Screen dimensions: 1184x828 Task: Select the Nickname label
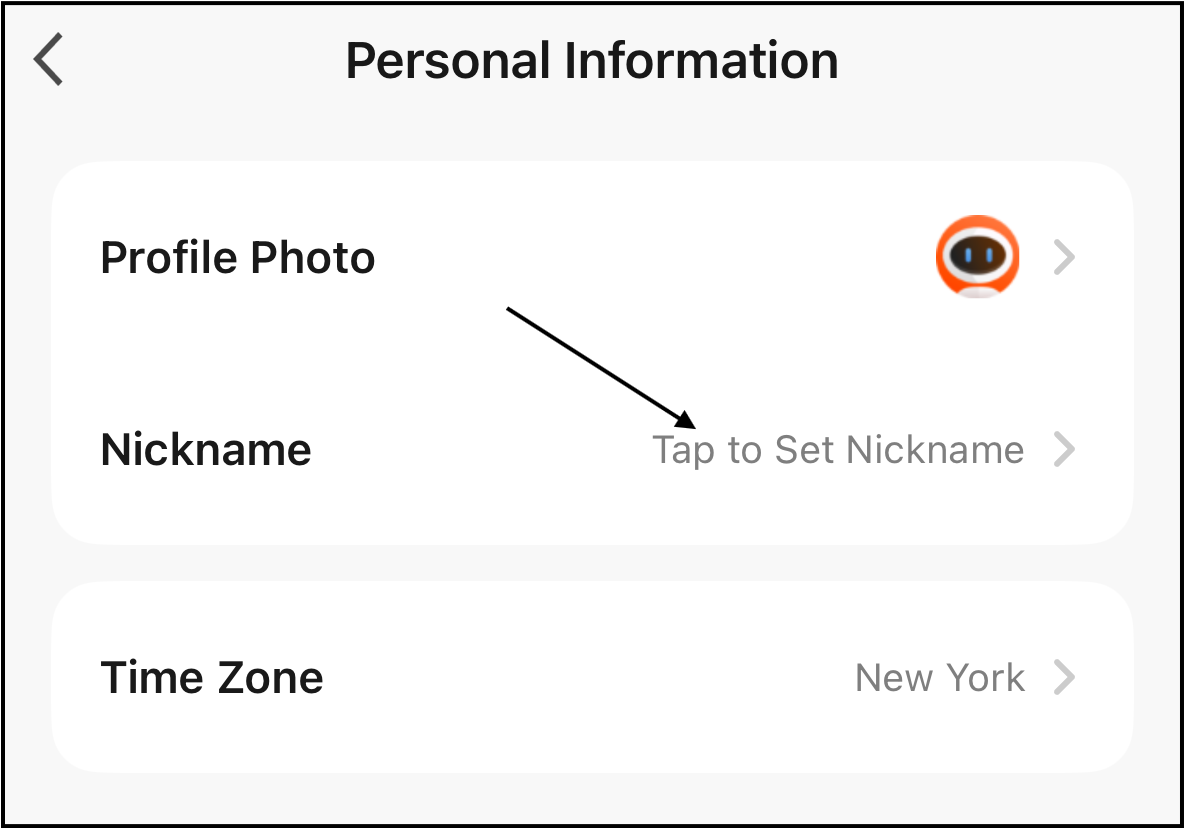[206, 450]
